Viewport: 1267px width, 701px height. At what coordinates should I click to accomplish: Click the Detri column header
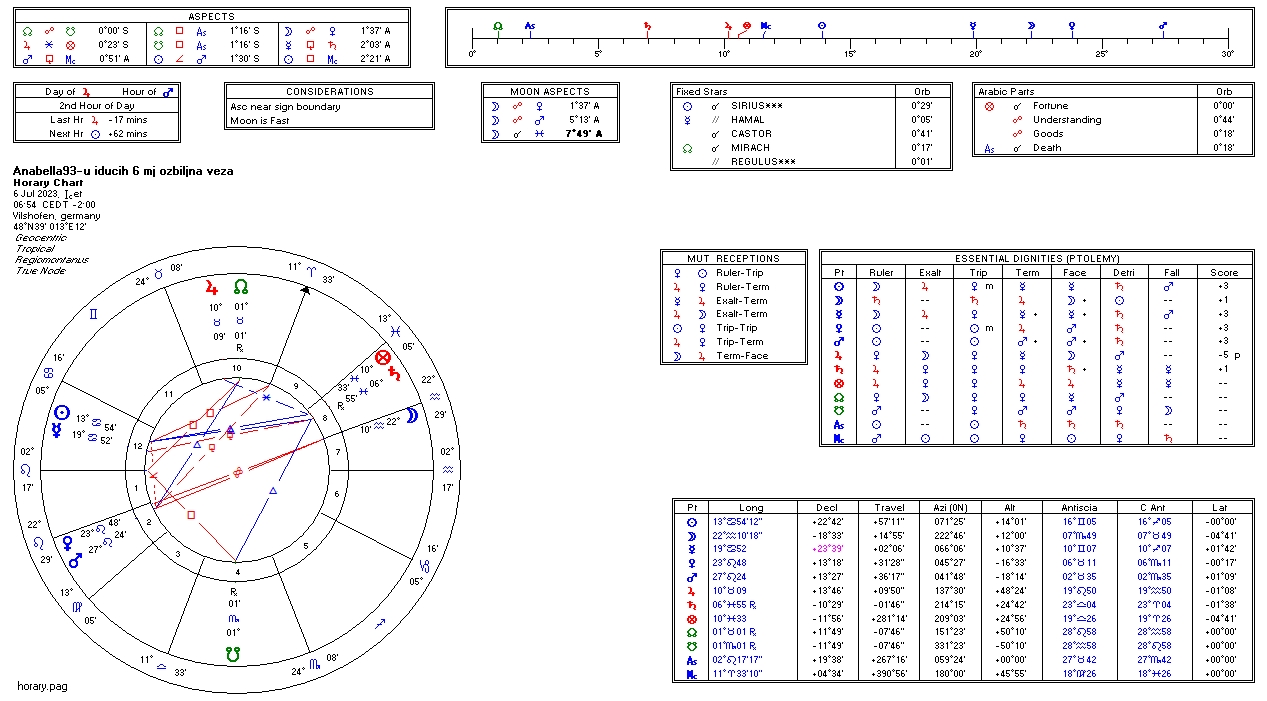tap(1126, 272)
